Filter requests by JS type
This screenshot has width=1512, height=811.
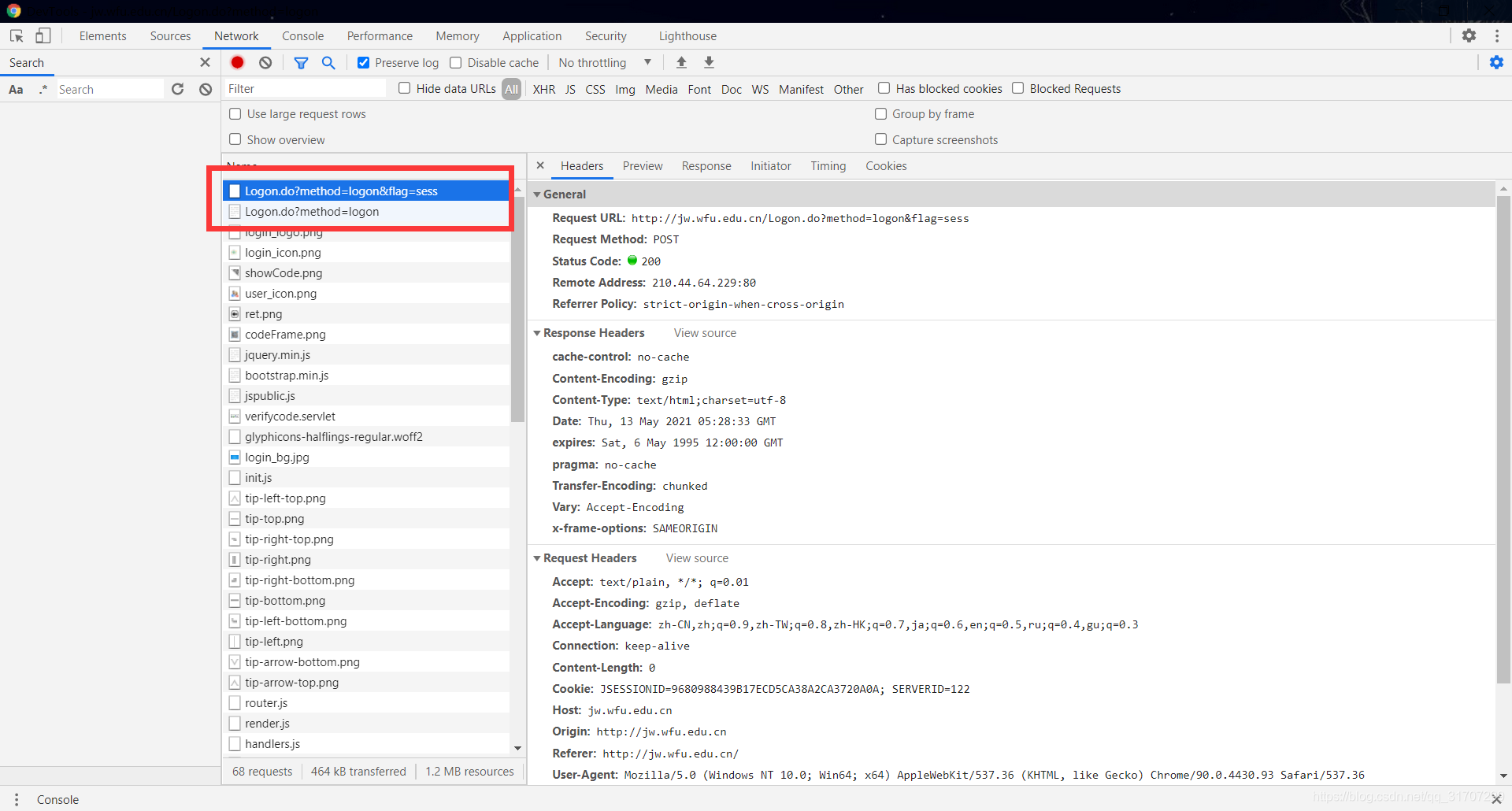570,89
